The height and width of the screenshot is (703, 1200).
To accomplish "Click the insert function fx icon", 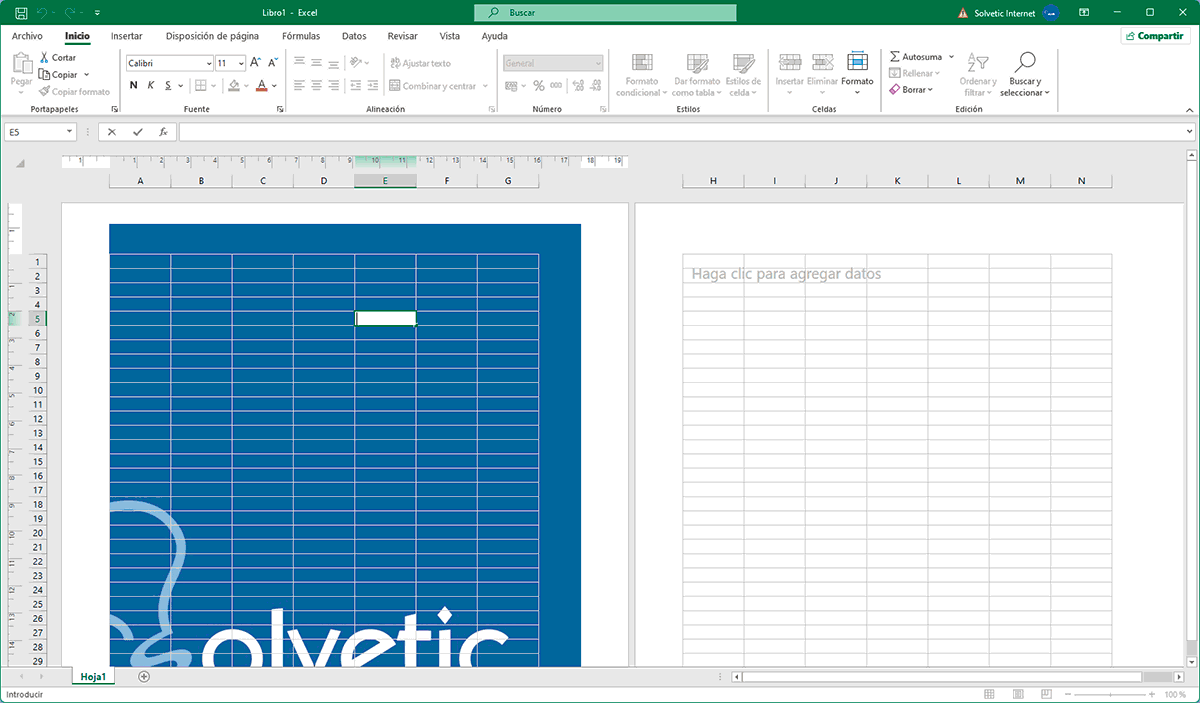I will point(163,132).
